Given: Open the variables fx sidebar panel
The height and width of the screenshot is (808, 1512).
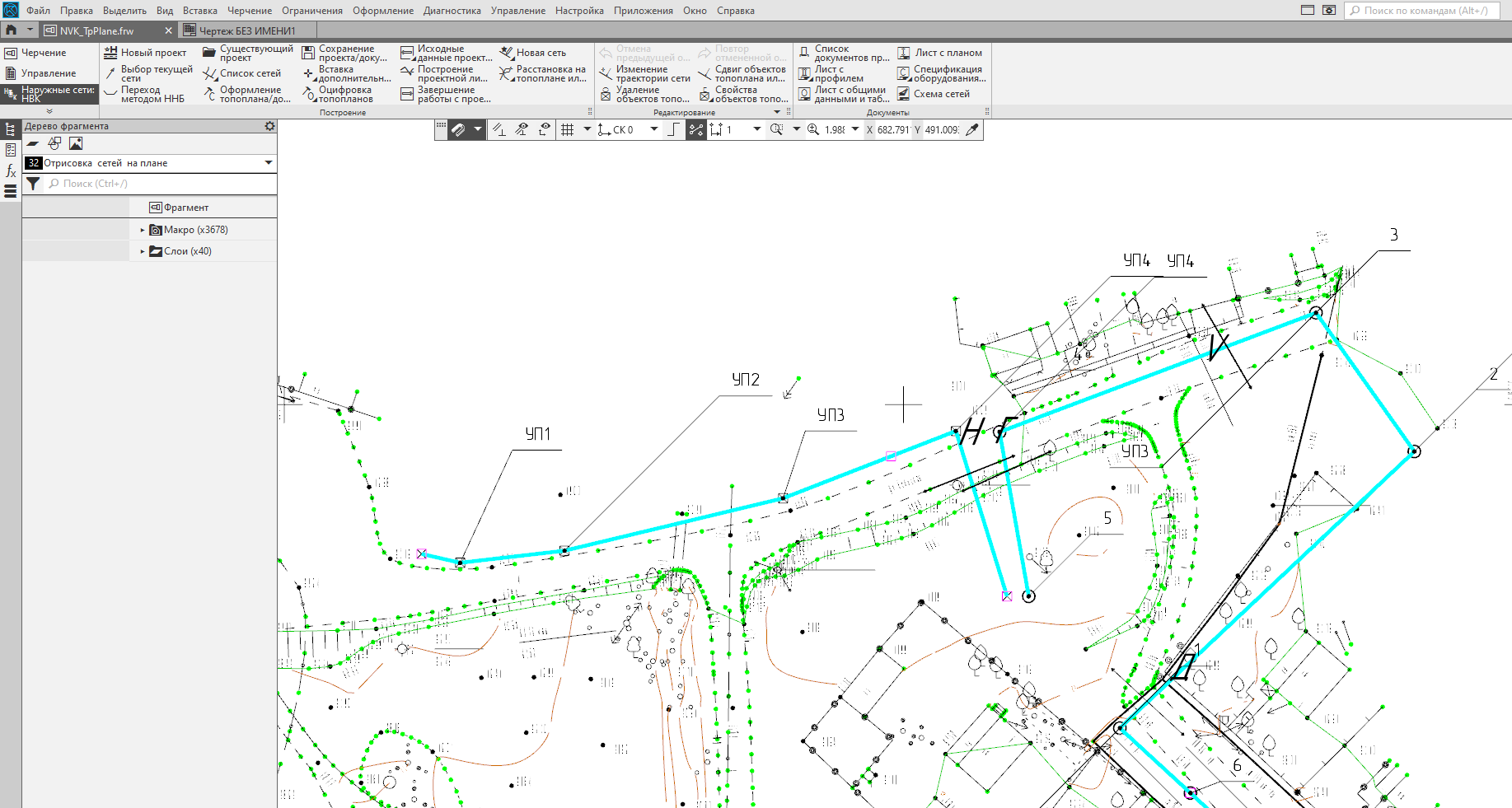Looking at the screenshot, I should point(11,170).
